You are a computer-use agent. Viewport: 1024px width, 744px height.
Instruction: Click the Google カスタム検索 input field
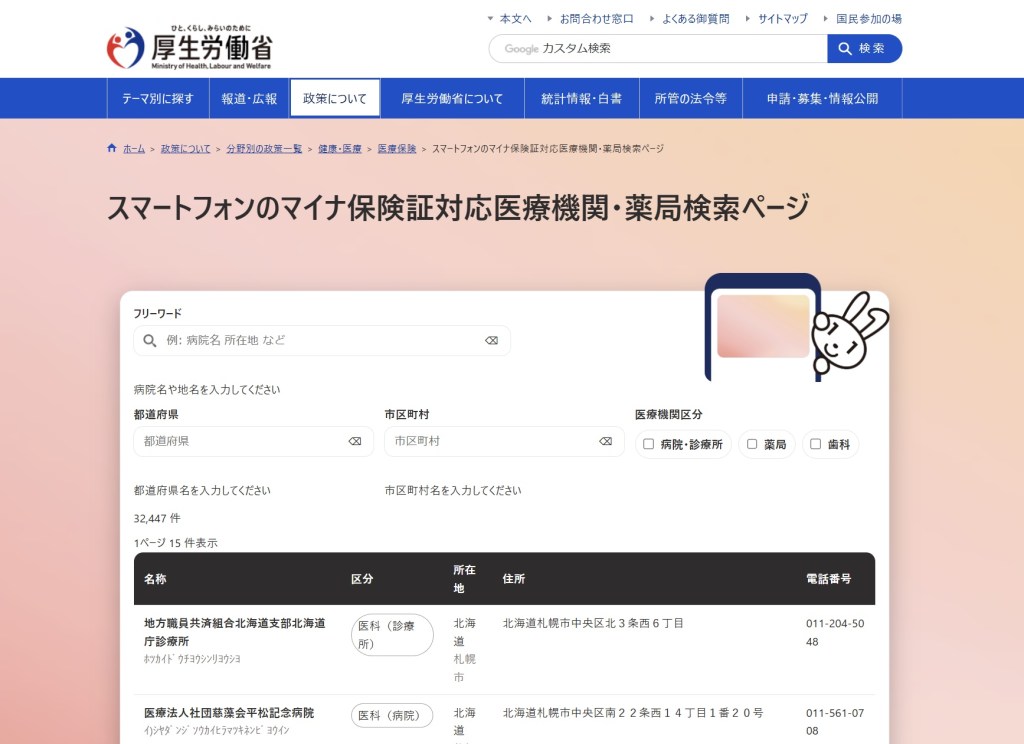(x=680, y=49)
